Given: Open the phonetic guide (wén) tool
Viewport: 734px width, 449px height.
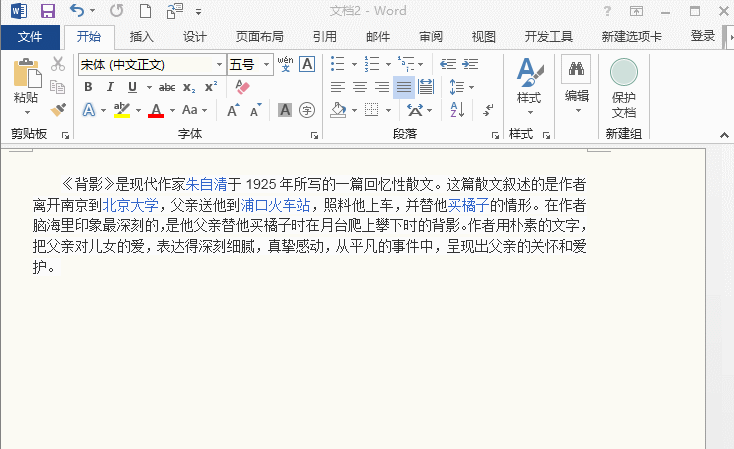Looking at the screenshot, I should (285, 64).
